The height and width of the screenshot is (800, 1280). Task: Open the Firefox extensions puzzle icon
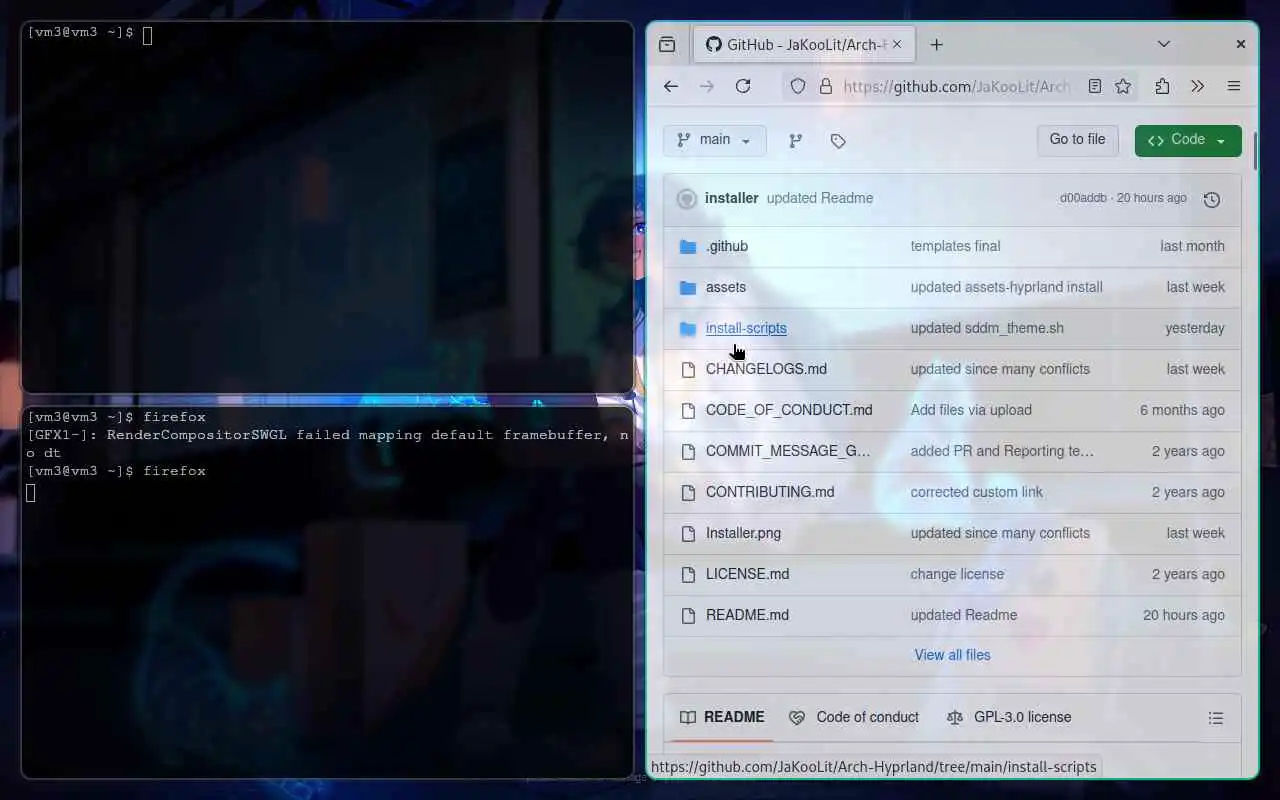[1162, 86]
